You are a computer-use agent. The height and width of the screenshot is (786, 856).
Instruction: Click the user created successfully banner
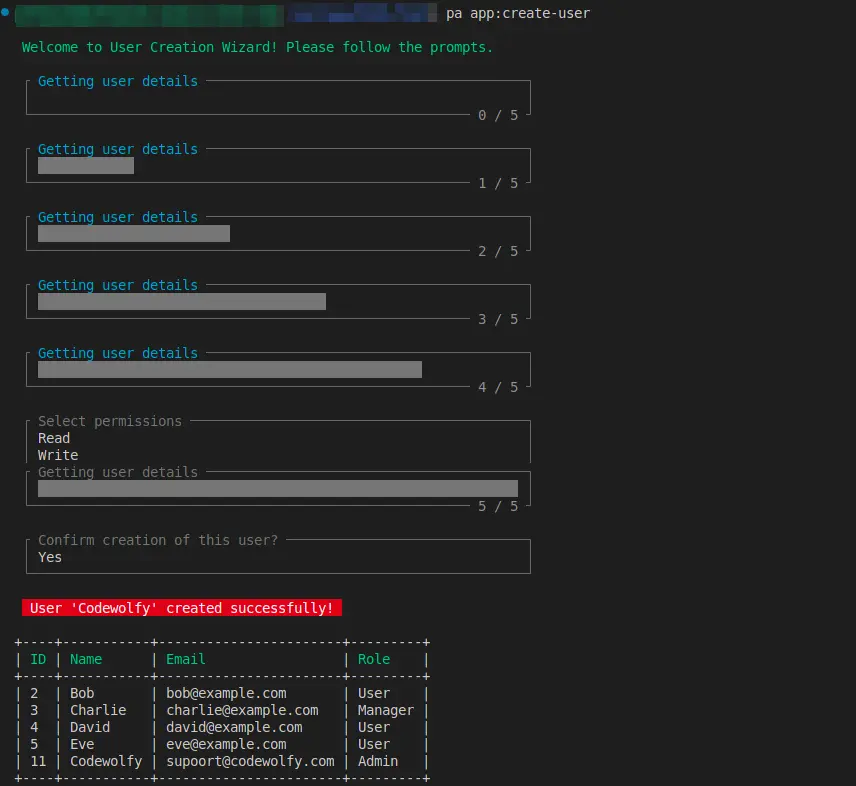tap(182, 608)
